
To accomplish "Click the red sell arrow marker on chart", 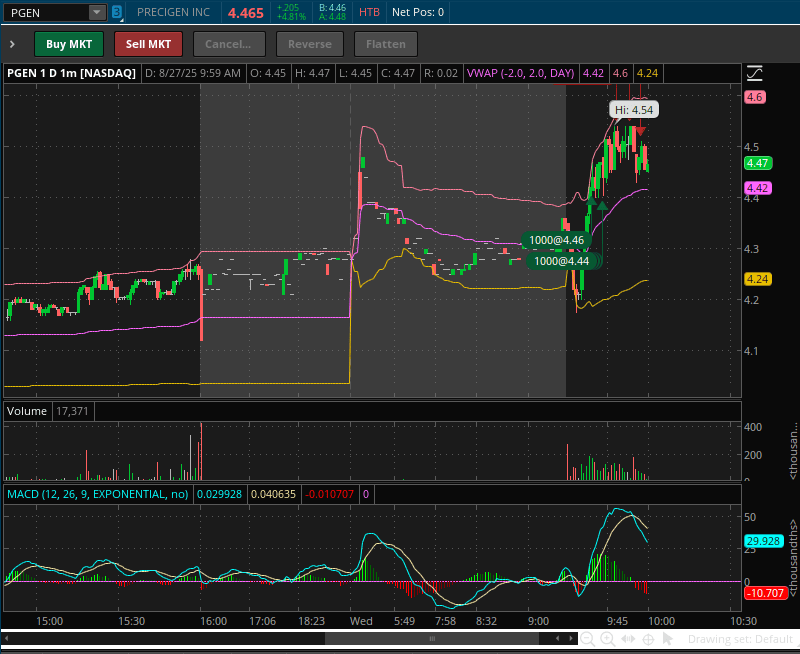I will pos(641,131).
